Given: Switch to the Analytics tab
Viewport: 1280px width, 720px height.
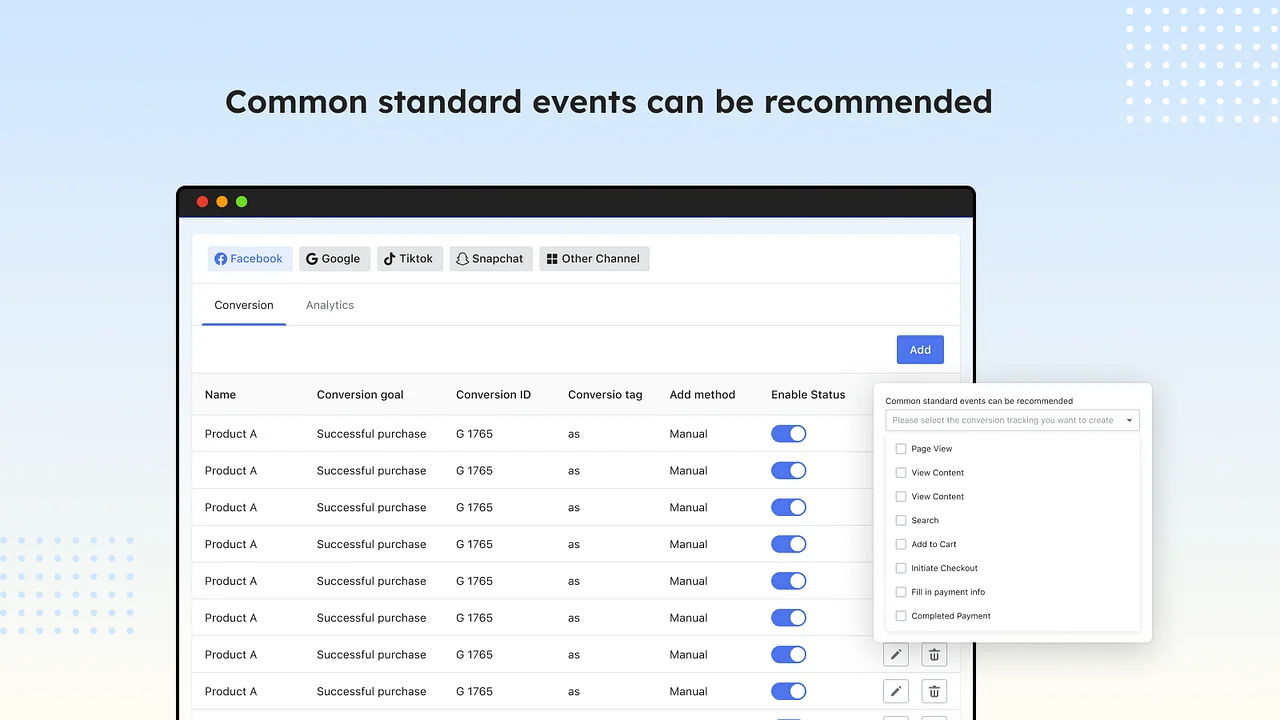Looking at the screenshot, I should click(x=330, y=305).
